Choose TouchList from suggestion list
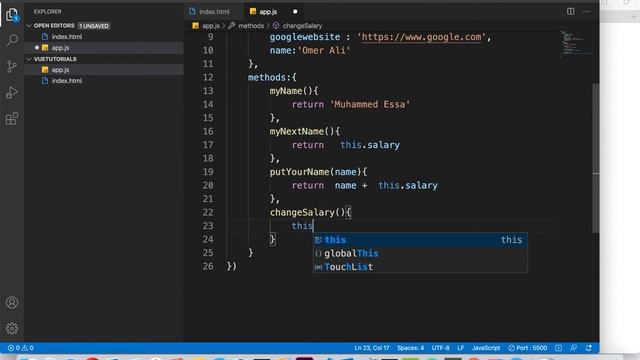Image resolution: width=640 pixels, height=360 pixels. tap(420, 267)
